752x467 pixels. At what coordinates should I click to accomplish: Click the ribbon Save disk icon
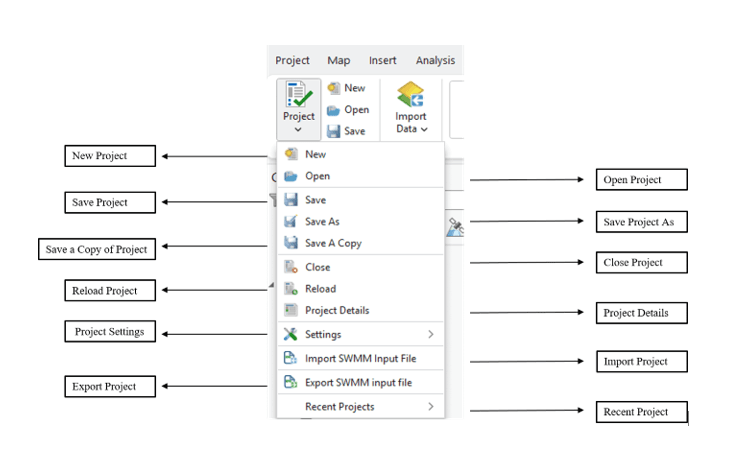[x=333, y=131]
